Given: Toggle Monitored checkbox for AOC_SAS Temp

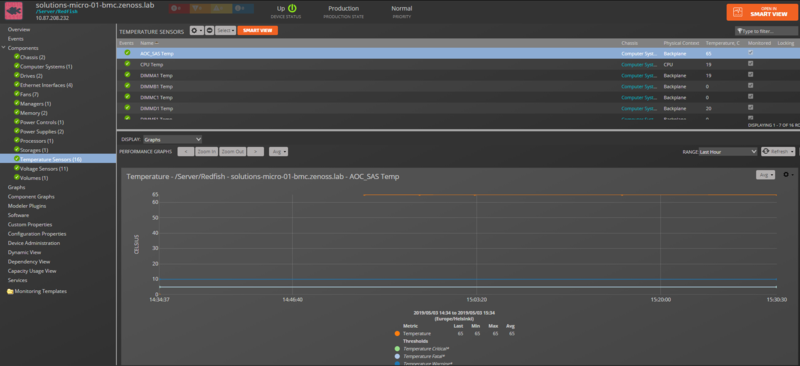Looking at the screenshot, I should click(751, 53).
